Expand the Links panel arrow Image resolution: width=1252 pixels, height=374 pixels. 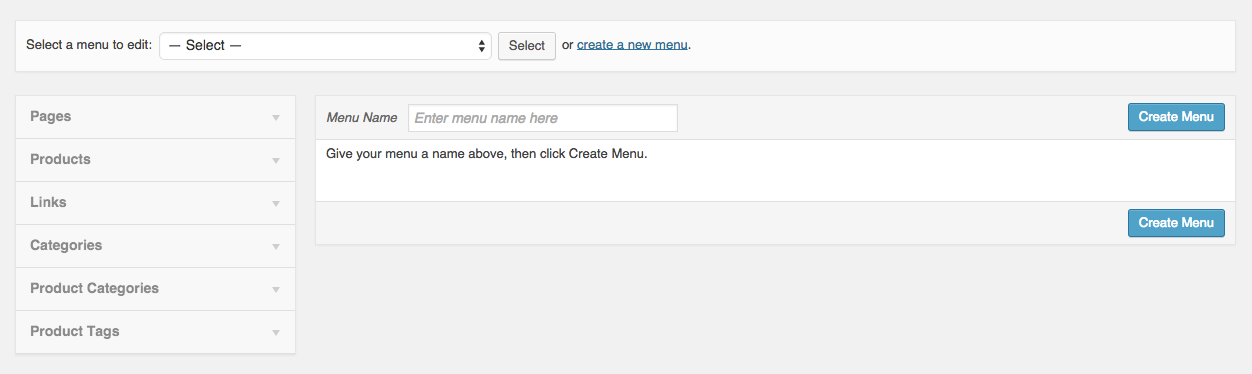pyautogui.click(x=276, y=204)
